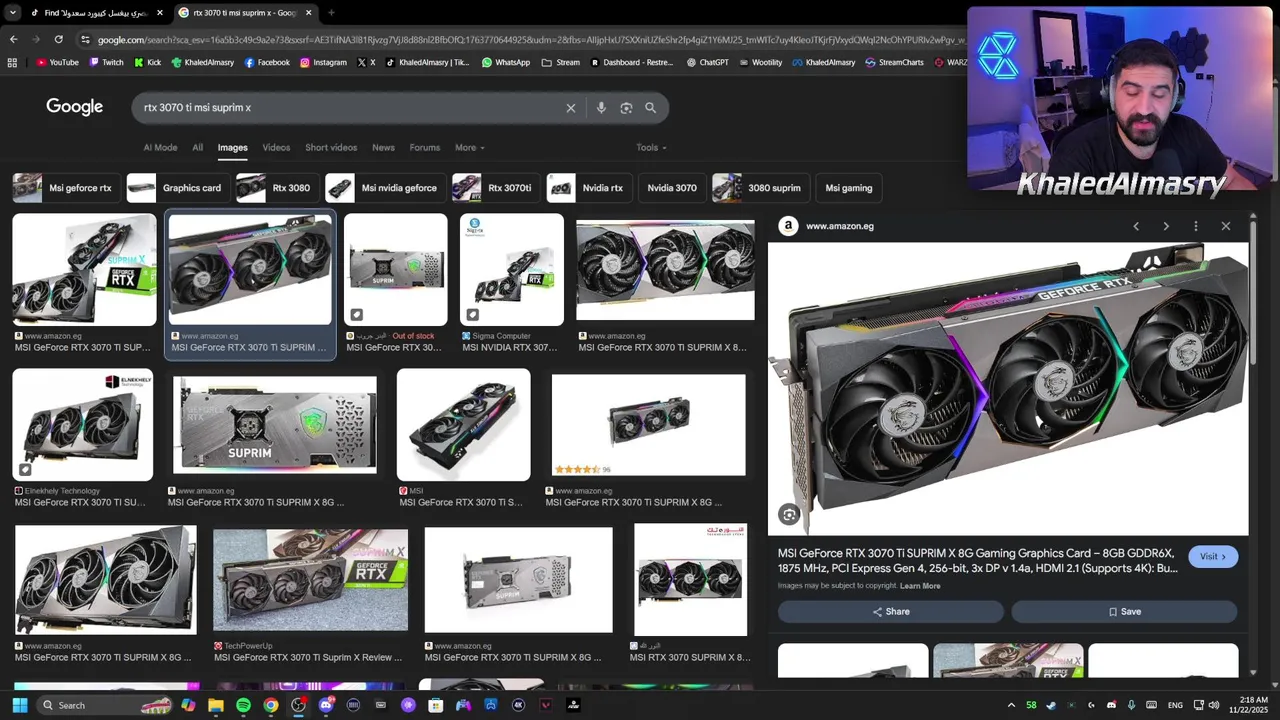The height and width of the screenshot is (720, 1280).
Task: Open Discord from the taskbar
Action: point(326,705)
